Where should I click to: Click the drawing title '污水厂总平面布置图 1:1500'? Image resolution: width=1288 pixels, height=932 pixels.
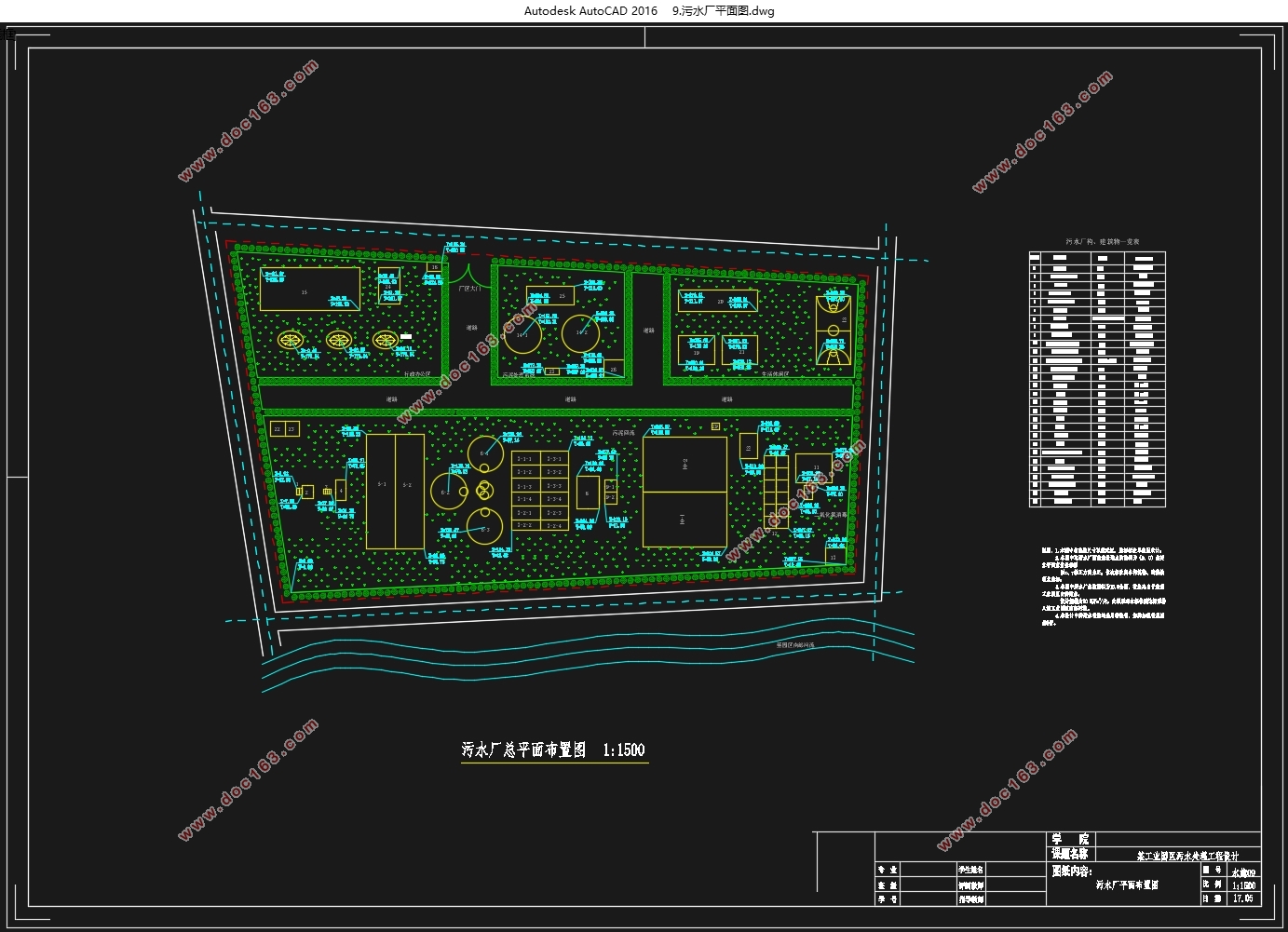coord(553,750)
